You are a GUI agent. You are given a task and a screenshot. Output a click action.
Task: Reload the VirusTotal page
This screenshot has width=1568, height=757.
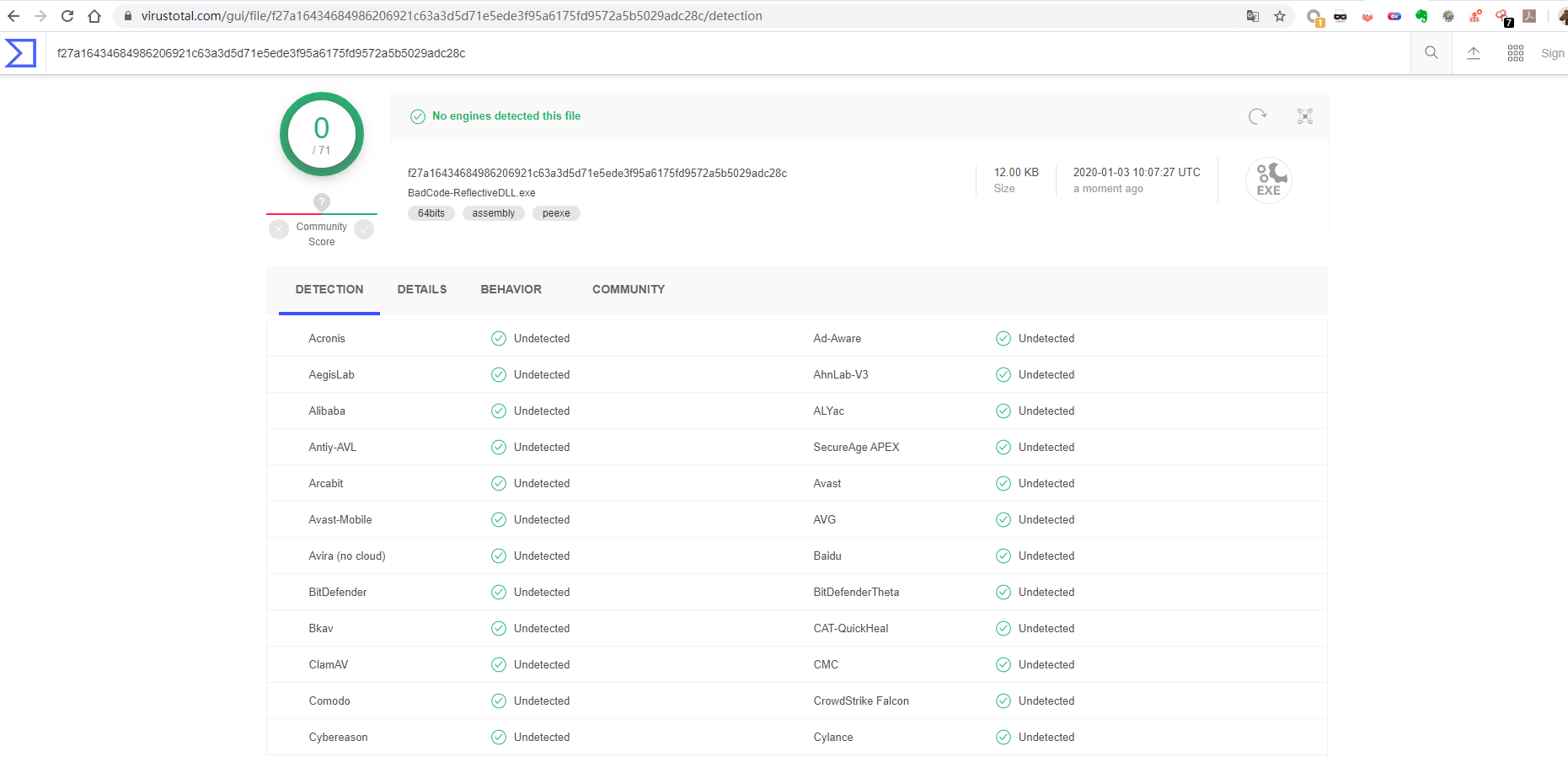pos(67,16)
